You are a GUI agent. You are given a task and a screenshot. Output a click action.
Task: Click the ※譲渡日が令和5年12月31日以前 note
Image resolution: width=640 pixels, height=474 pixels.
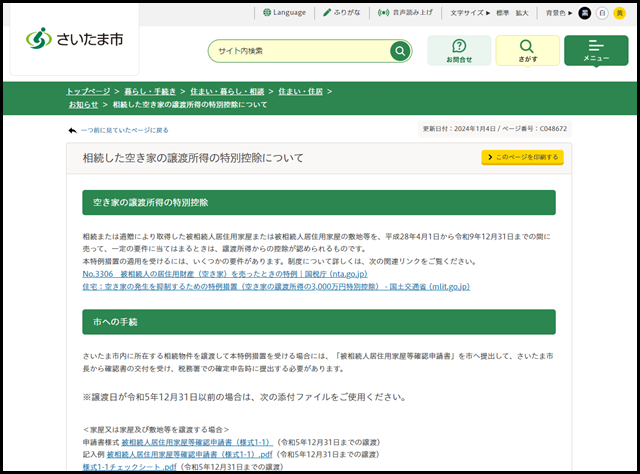[x=244, y=397]
